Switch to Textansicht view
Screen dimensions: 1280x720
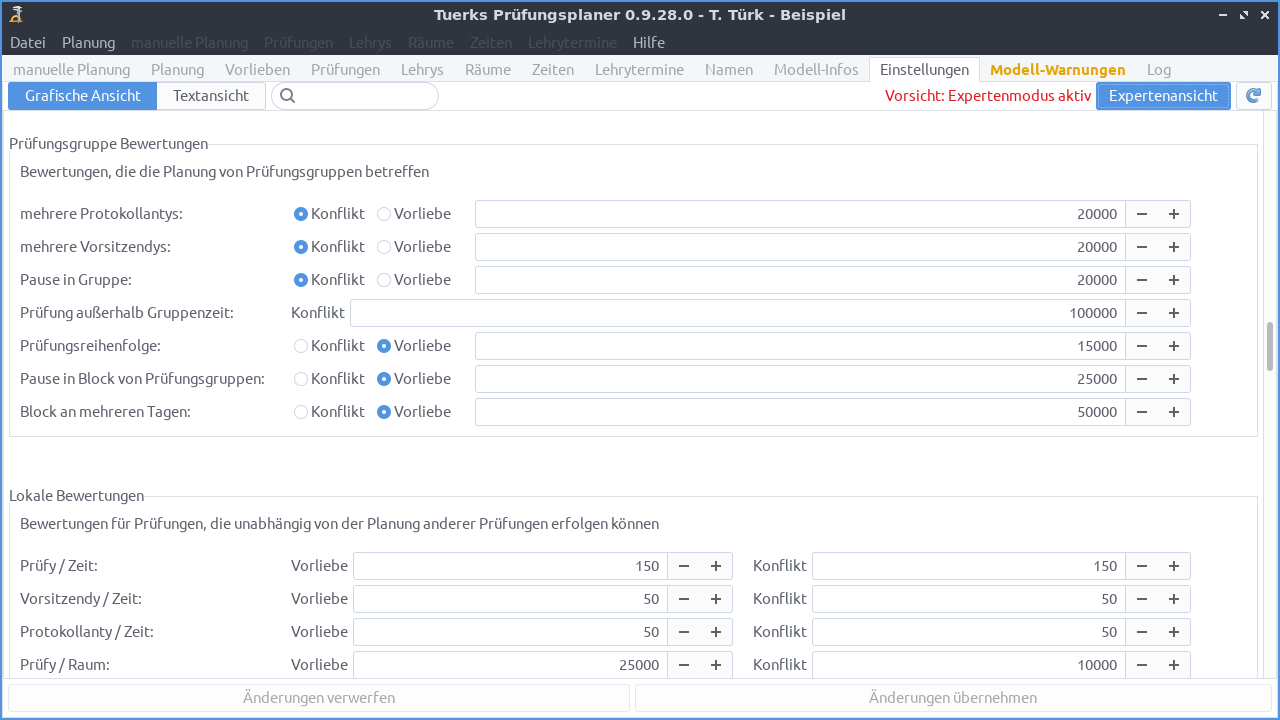[x=210, y=95]
